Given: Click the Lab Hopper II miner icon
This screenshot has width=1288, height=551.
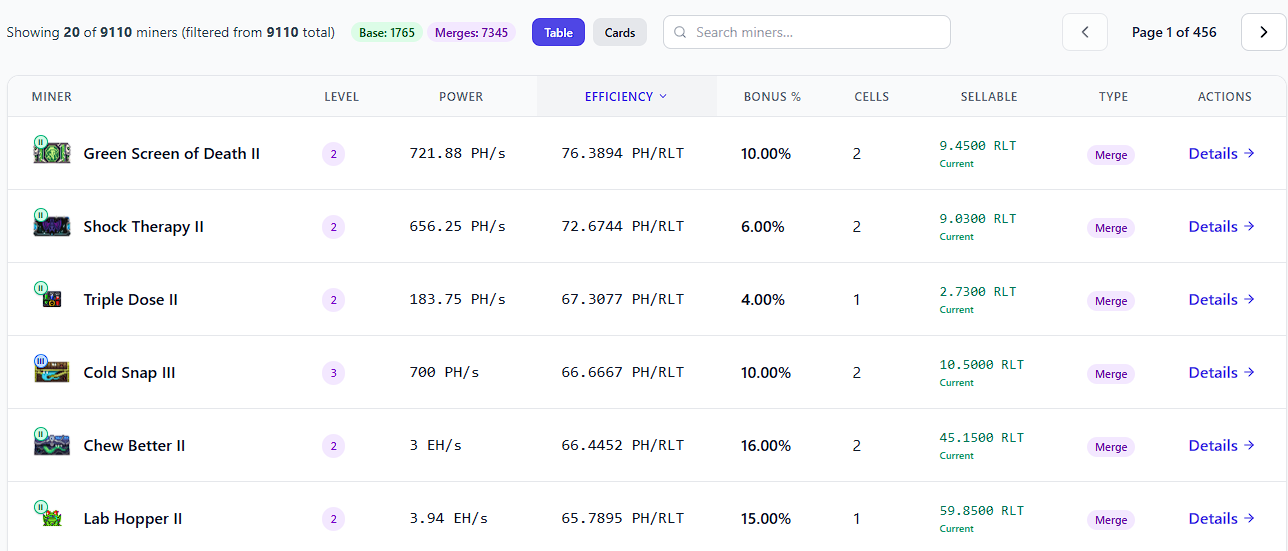Looking at the screenshot, I should 49,515.
